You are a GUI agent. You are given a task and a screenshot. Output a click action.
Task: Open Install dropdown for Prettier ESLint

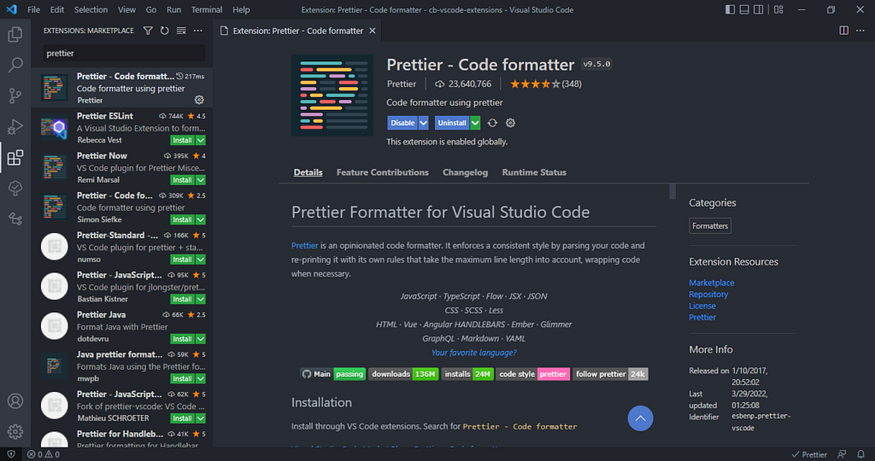pos(201,140)
